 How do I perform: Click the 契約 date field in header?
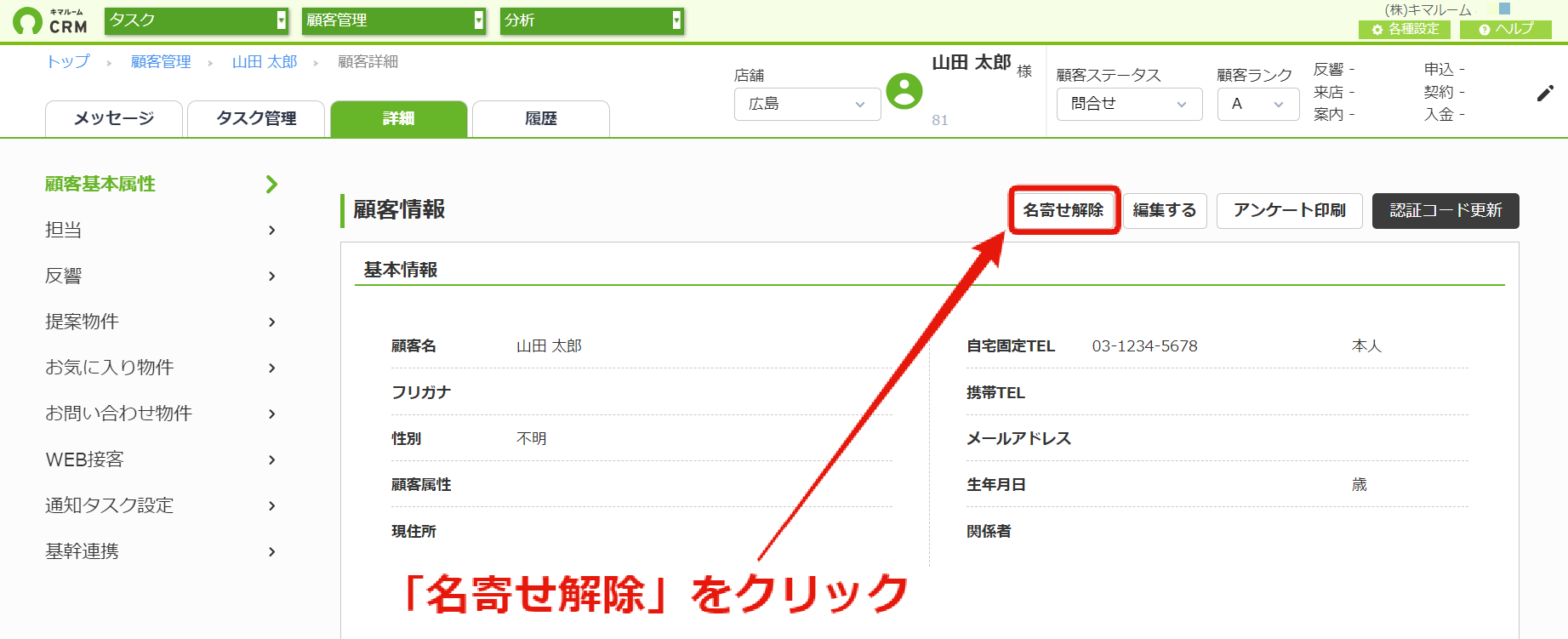point(1444,91)
